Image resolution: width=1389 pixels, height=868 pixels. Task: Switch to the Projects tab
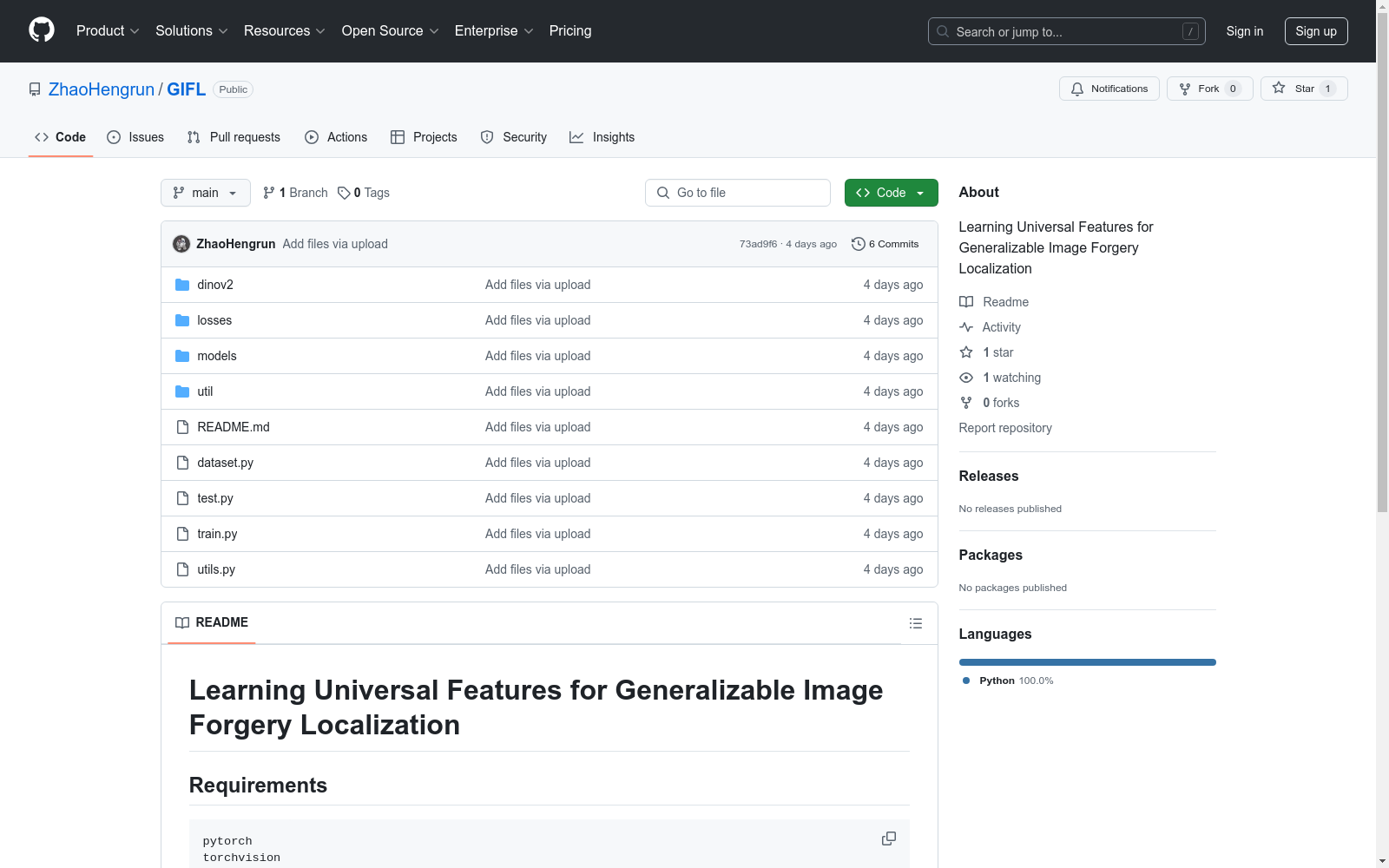(424, 137)
